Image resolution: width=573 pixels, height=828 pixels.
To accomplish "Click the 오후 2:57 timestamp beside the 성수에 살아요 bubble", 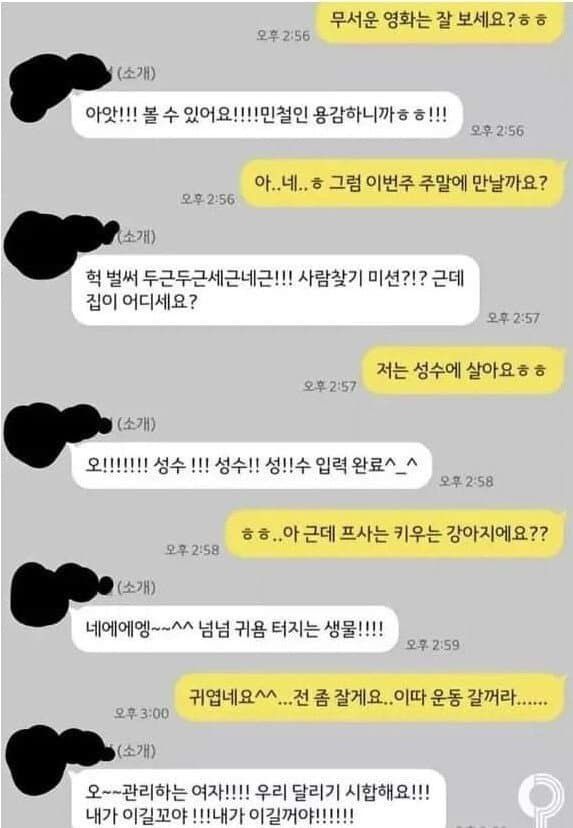I will tap(330, 386).
